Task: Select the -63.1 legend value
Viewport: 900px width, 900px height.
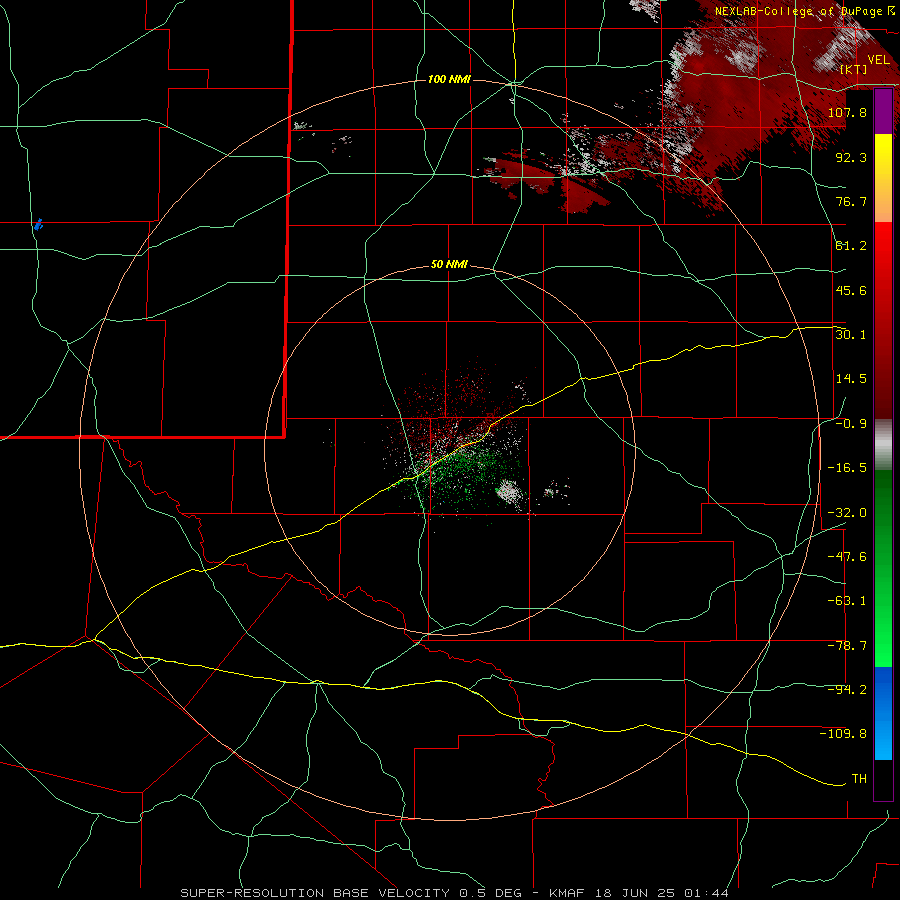Action: tap(847, 601)
